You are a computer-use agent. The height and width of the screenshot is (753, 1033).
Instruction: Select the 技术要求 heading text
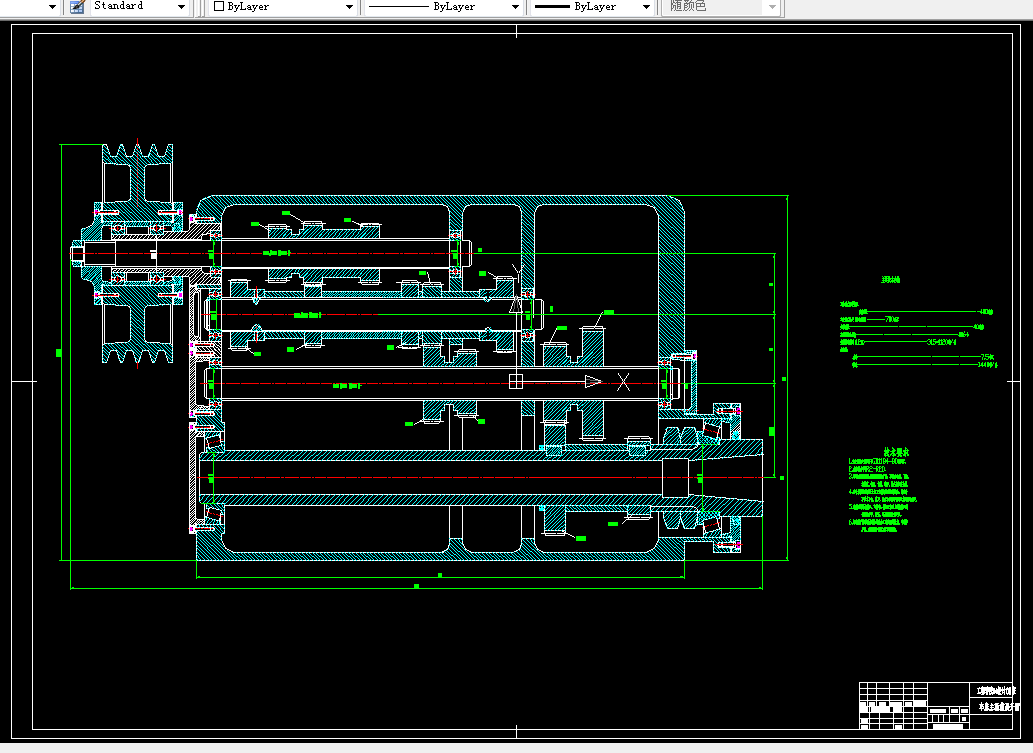(896, 452)
